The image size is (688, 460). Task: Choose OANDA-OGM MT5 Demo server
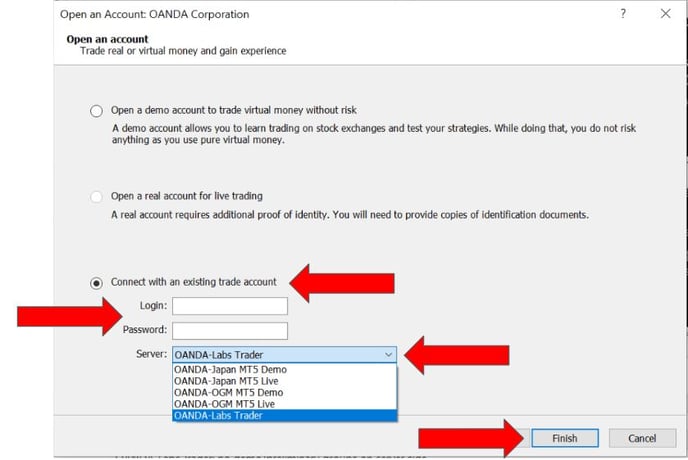285,392
